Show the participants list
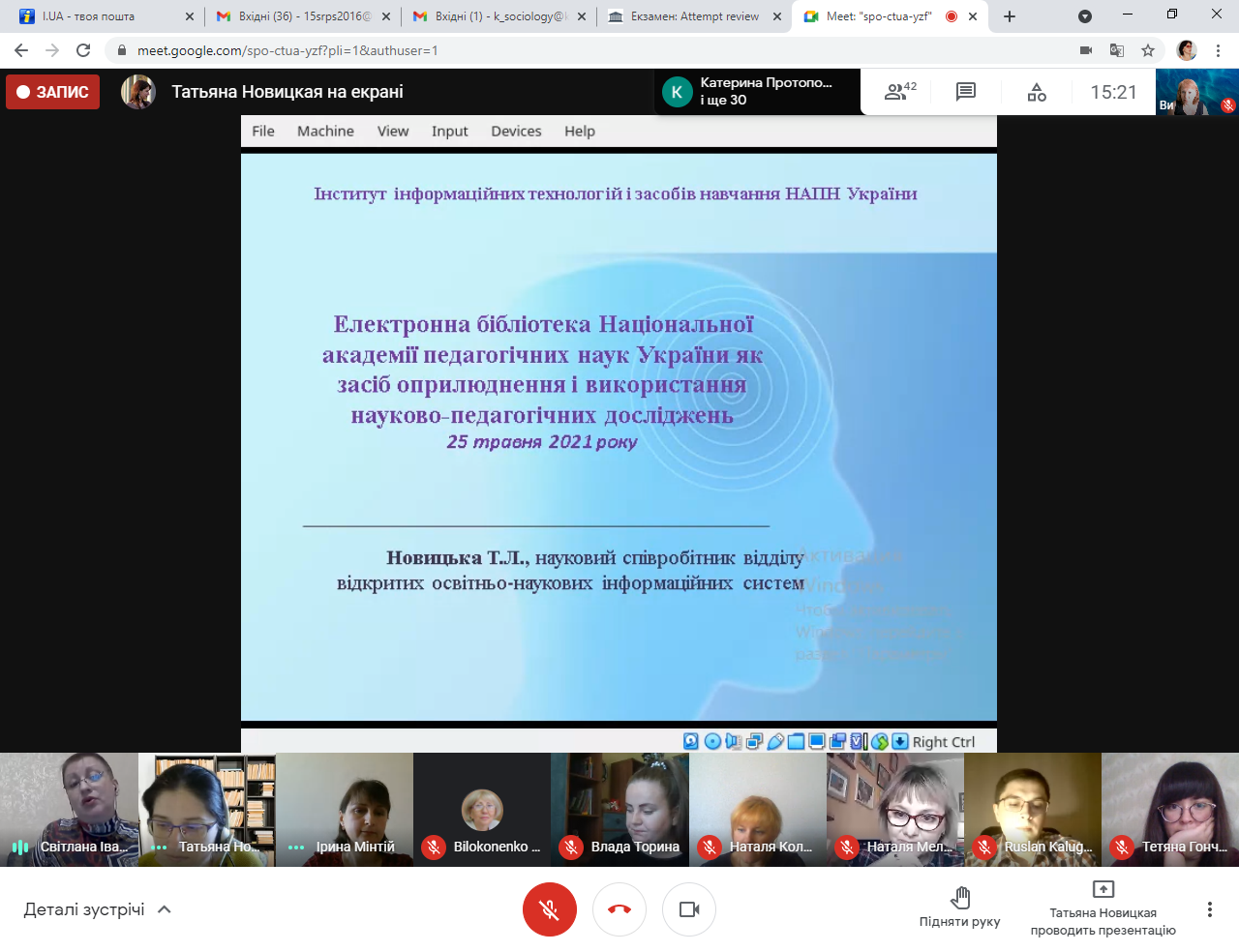The image size is (1239, 952). click(899, 92)
